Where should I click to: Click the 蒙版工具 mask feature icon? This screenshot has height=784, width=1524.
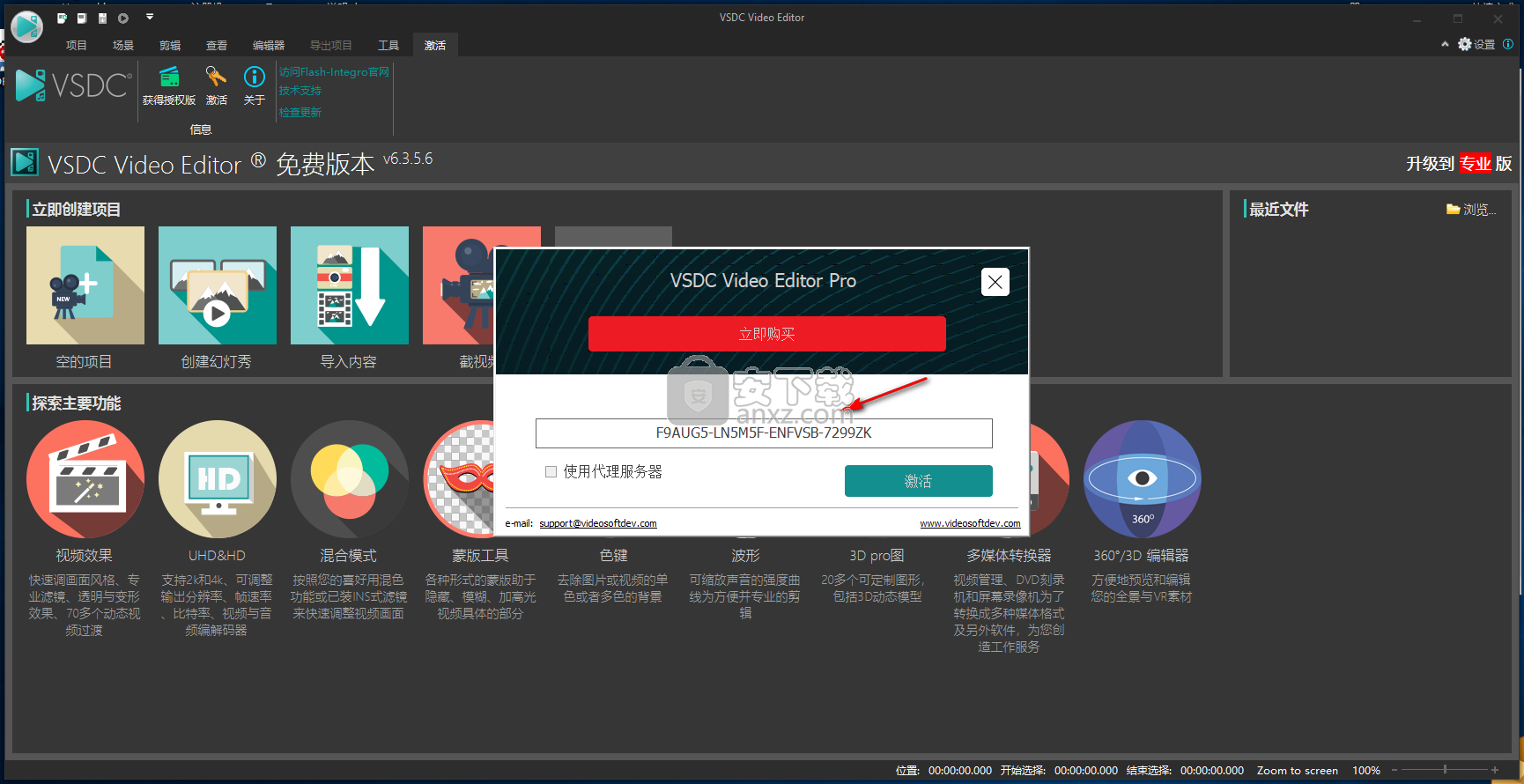point(460,479)
